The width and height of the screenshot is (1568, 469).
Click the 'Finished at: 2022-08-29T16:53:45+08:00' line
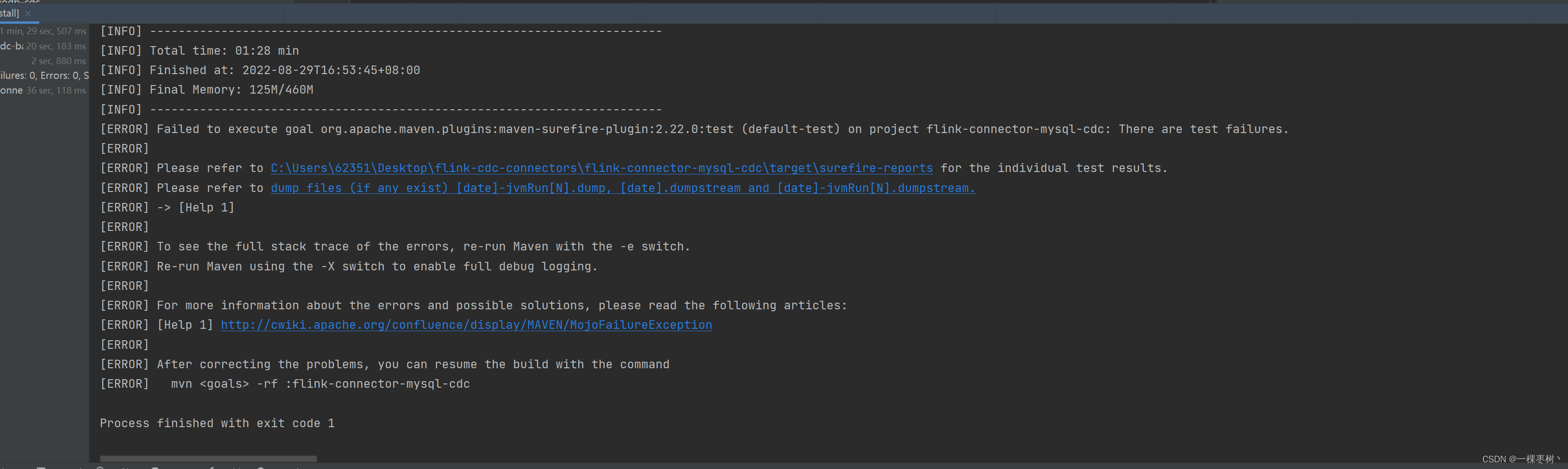click(x=260, y=71)
